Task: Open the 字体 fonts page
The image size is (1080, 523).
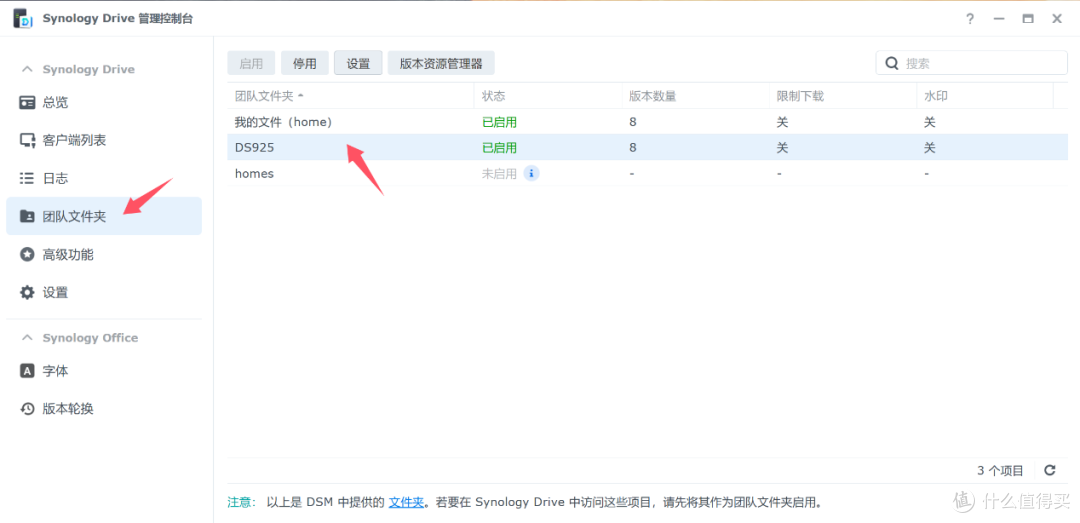Action: [x=103, y=371]
